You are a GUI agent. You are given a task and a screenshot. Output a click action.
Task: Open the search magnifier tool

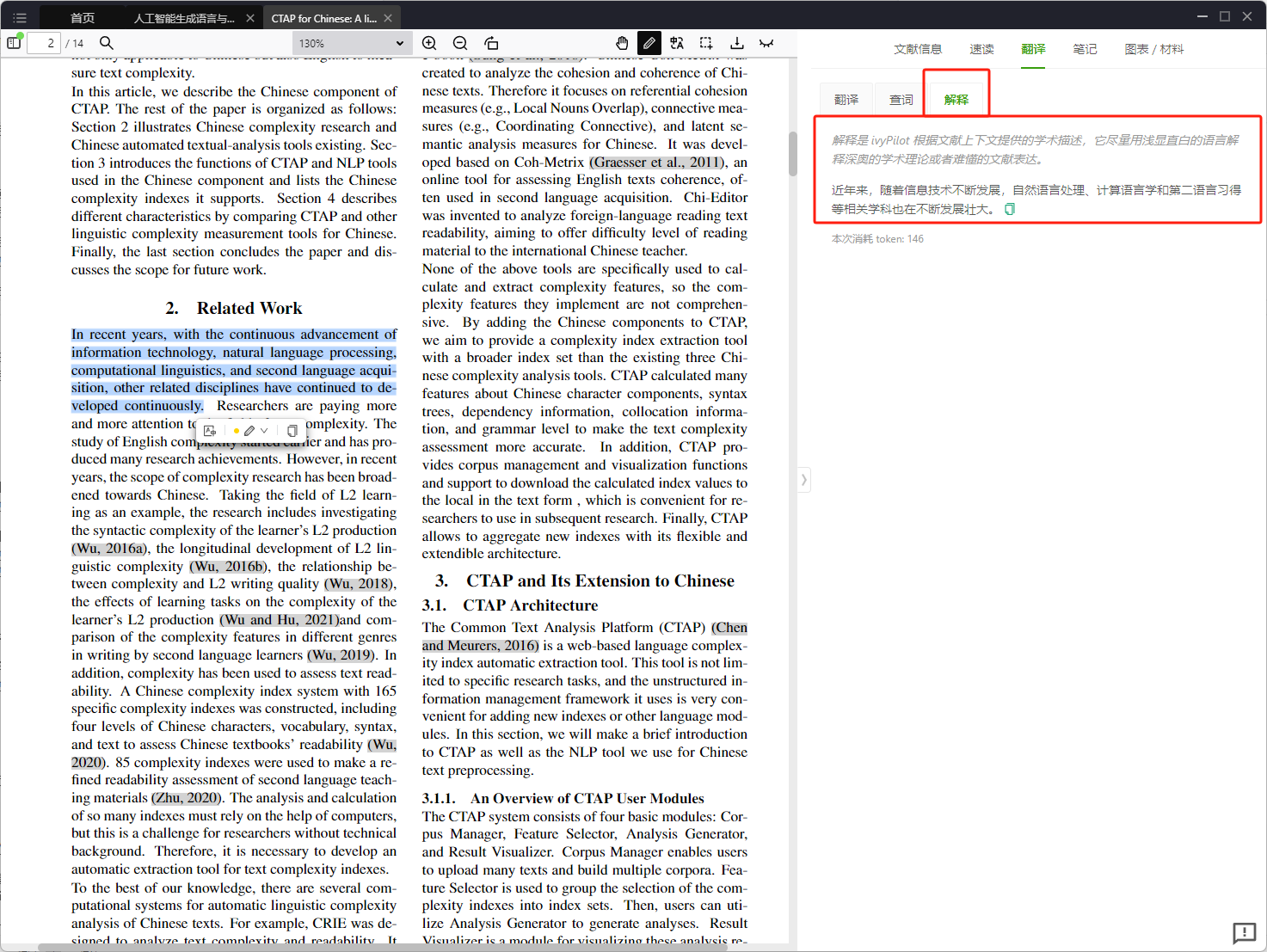click(107, 43)
